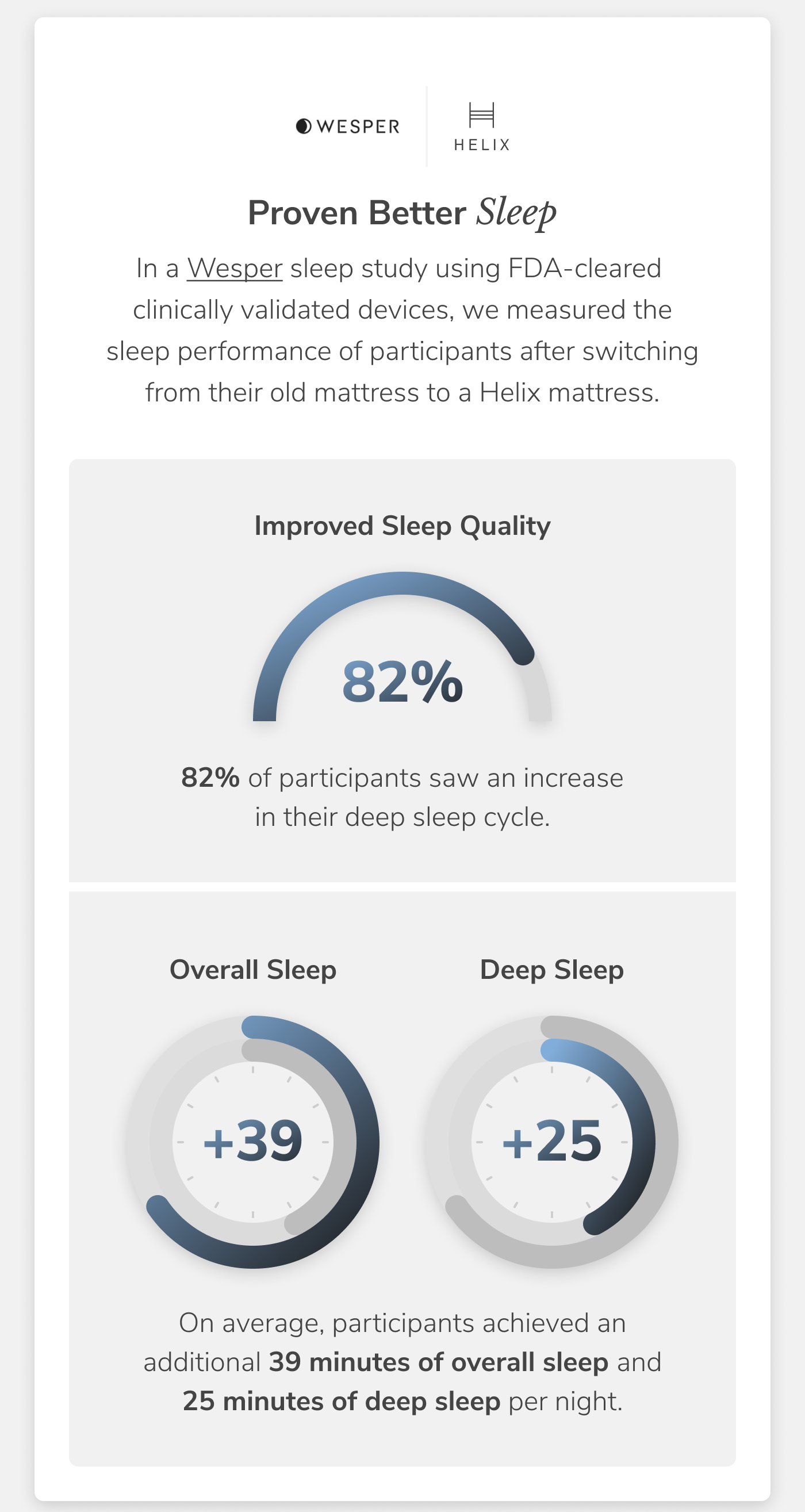Select the "Overall Sleep" heading
805x1512 pixels.
(x=253, y=970)
